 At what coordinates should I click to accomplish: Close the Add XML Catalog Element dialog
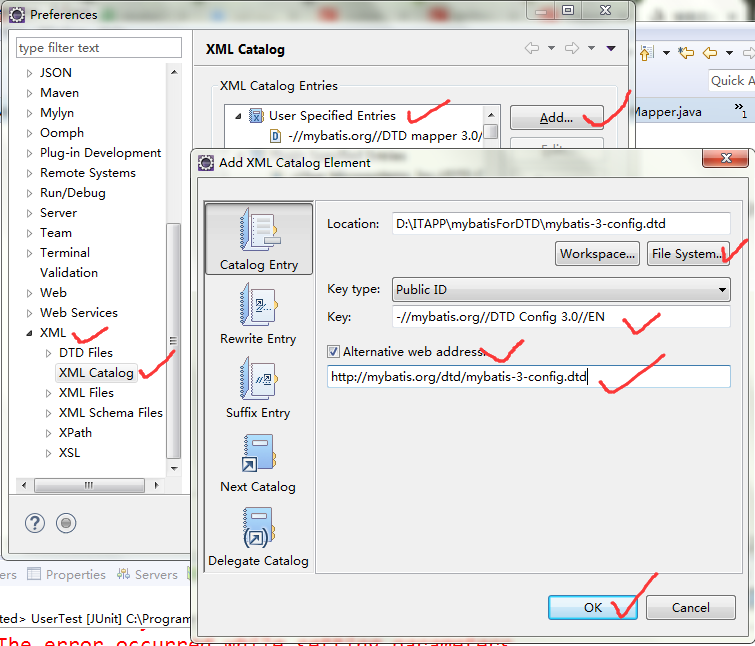(726, 158)
